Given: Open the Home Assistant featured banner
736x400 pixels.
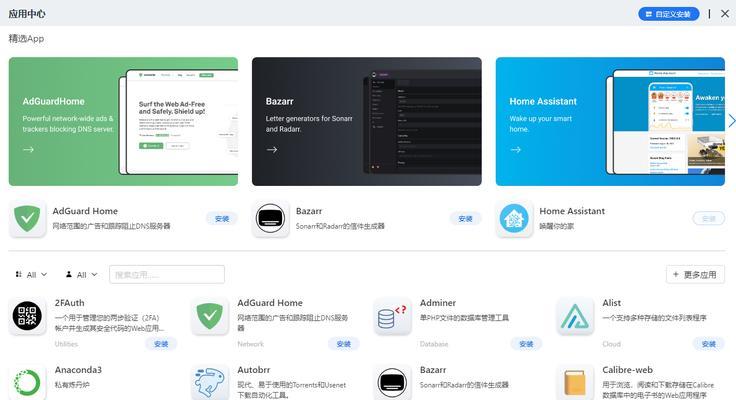Looking at the screenshot, I should (x=610, y=122).
